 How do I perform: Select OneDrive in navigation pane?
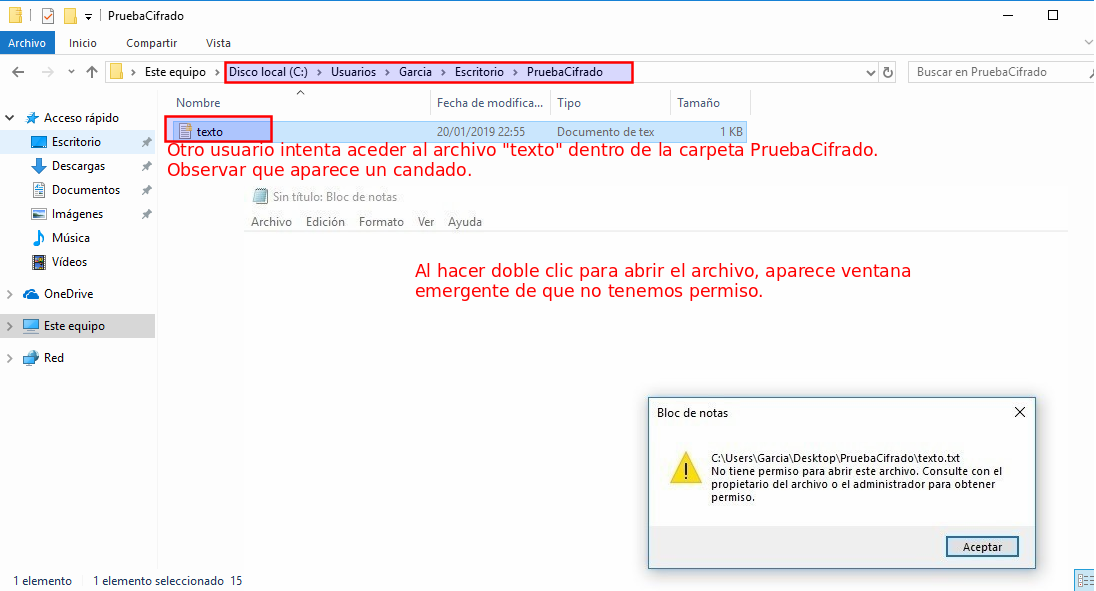(68, 294)
